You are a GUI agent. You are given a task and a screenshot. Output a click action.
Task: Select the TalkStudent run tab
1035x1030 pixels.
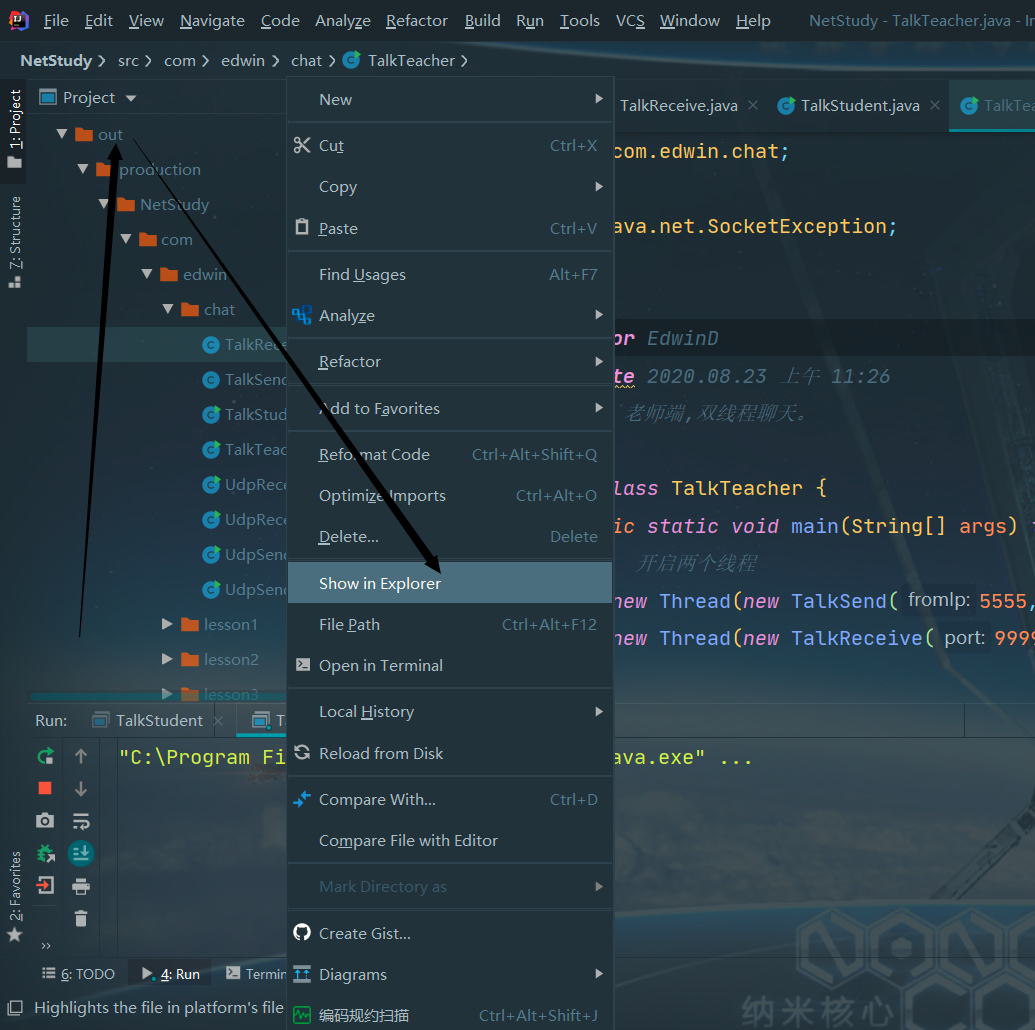[159, 720]
